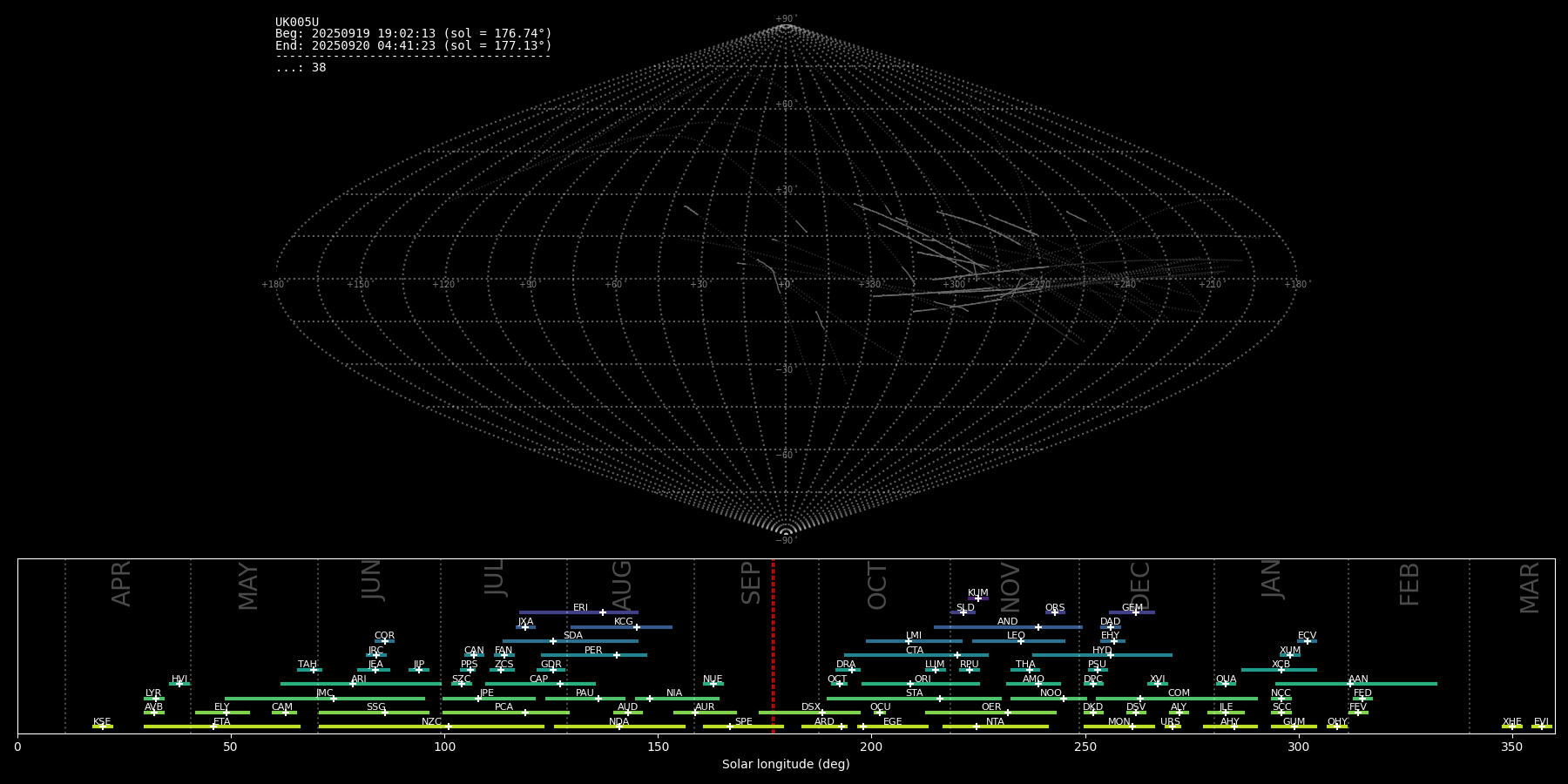Click the GUM shower label
Viewport: 1568px width, 784px height.
(x=1294, y=722)
